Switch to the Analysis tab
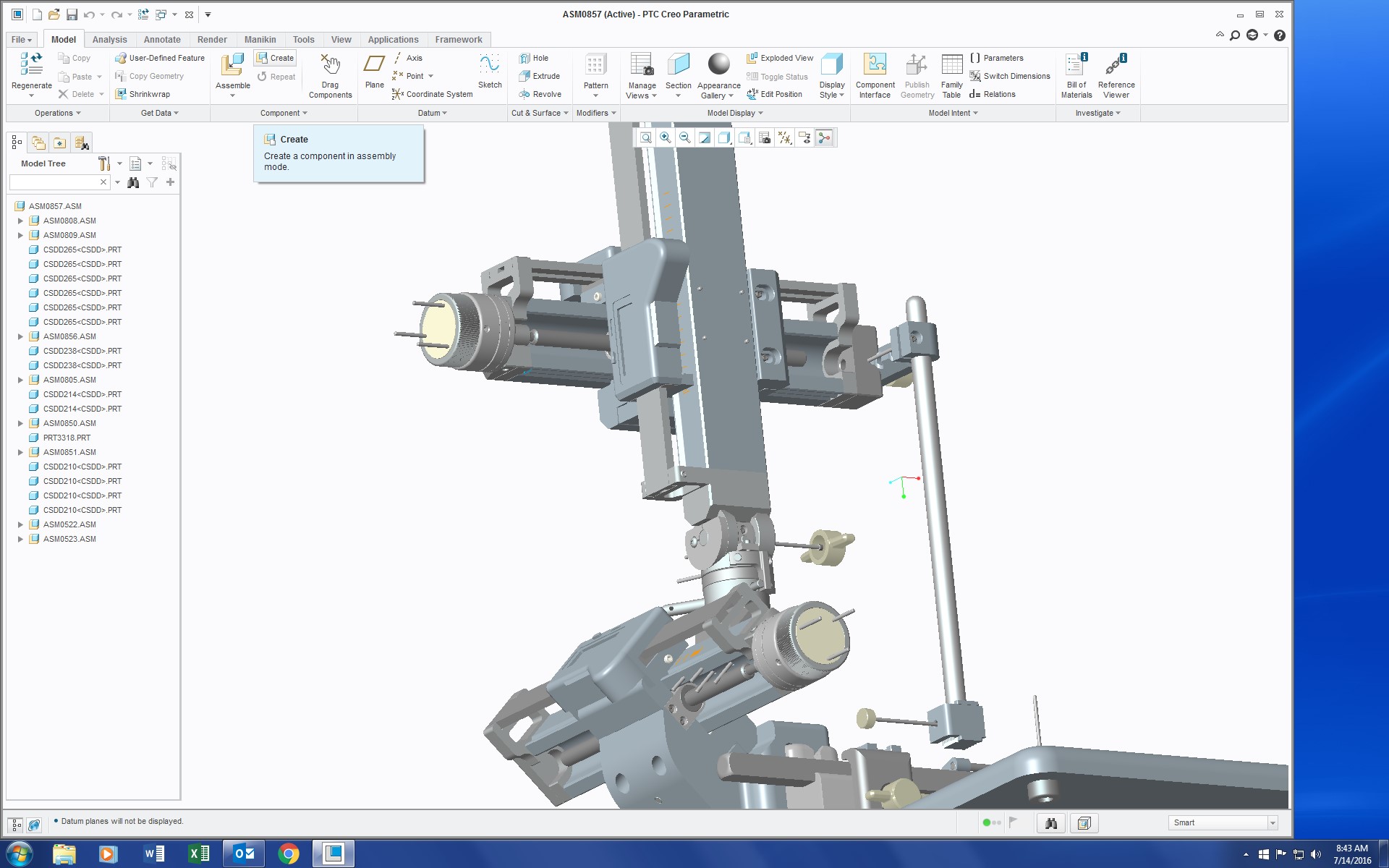Image resolution: width=1389 pixels, height=868 pixels. [x=109, y=40]
